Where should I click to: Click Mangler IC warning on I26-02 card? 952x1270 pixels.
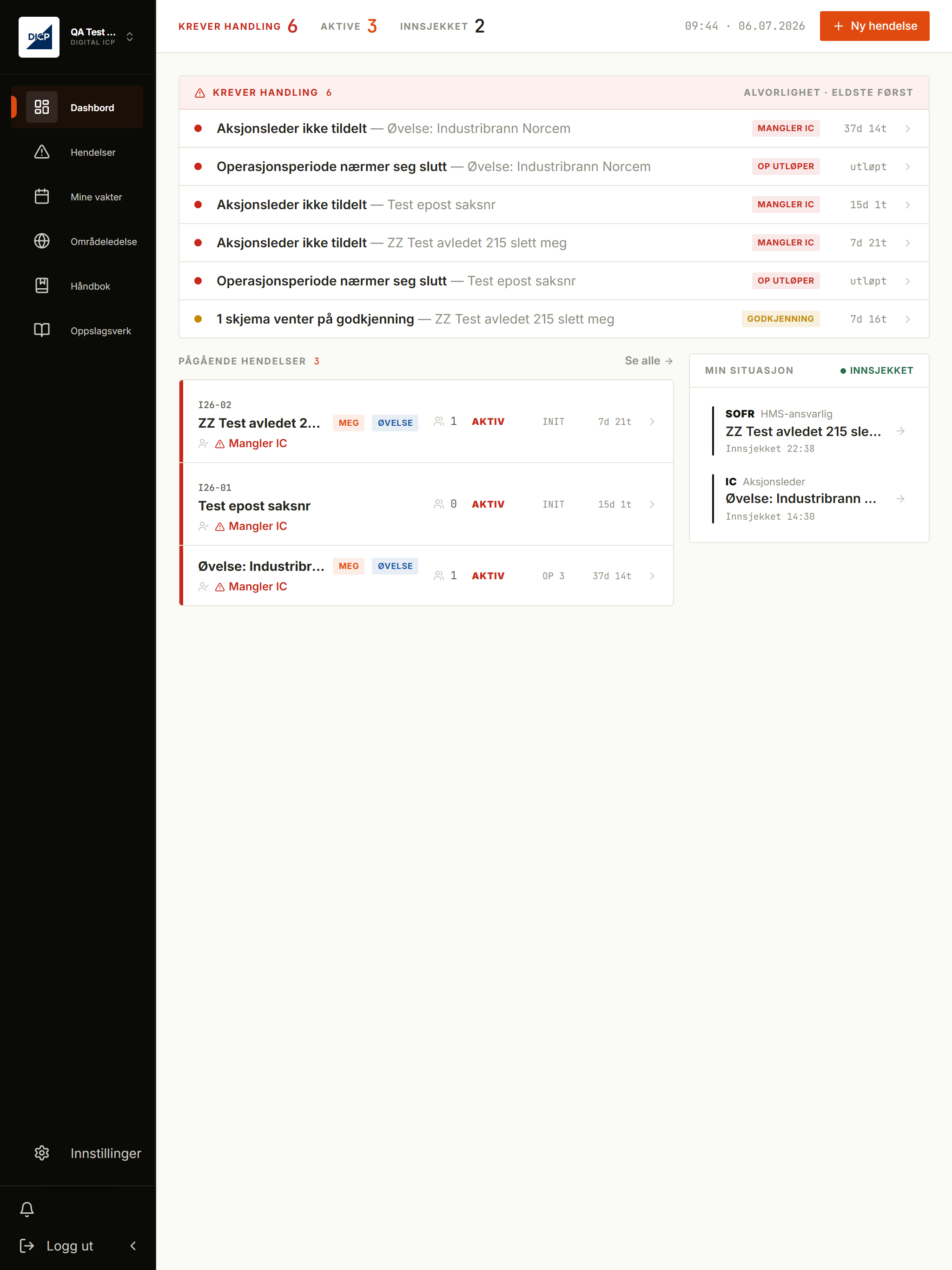coord(251,443)
